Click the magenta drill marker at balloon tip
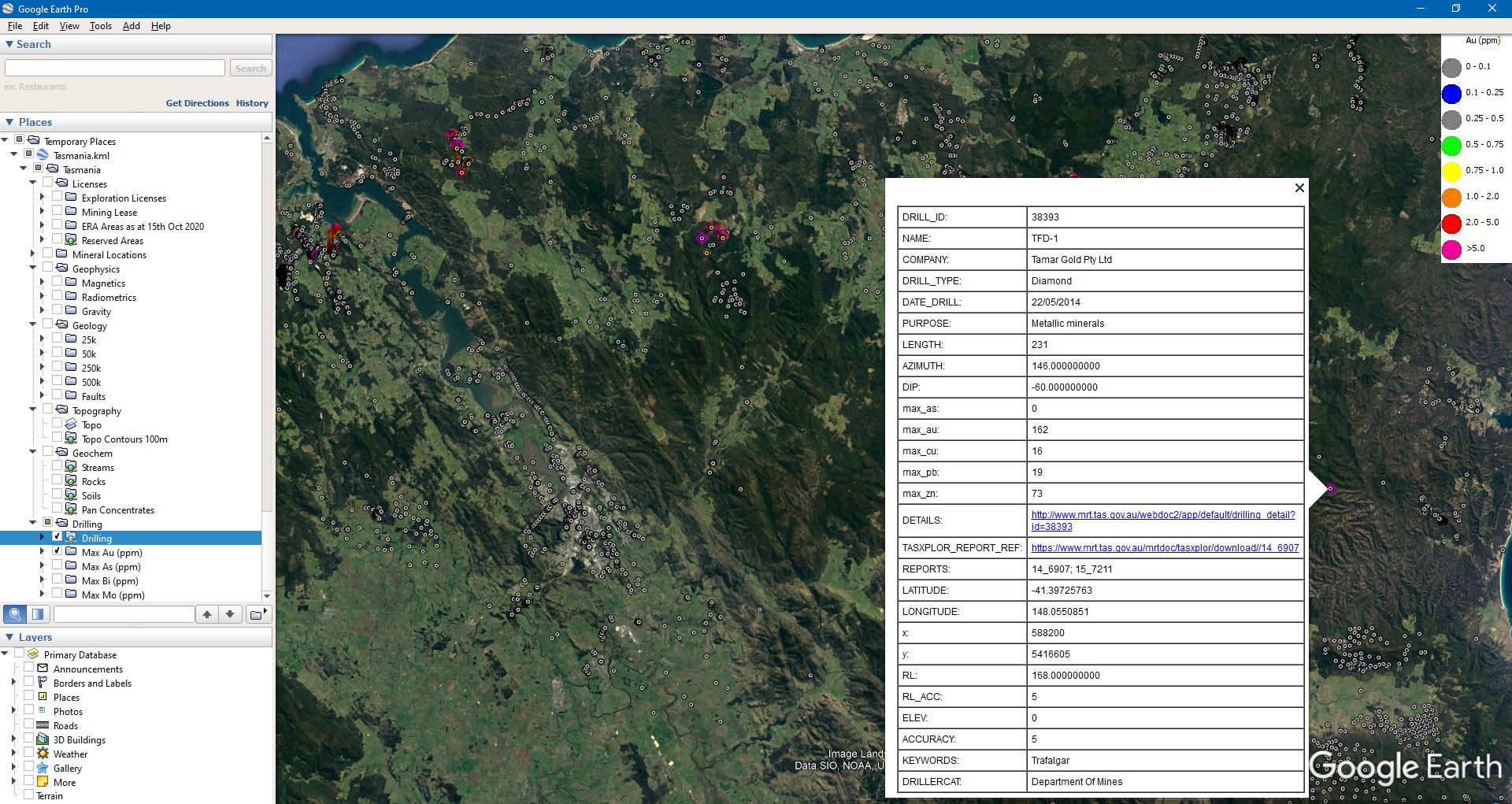 [1330, 488]
